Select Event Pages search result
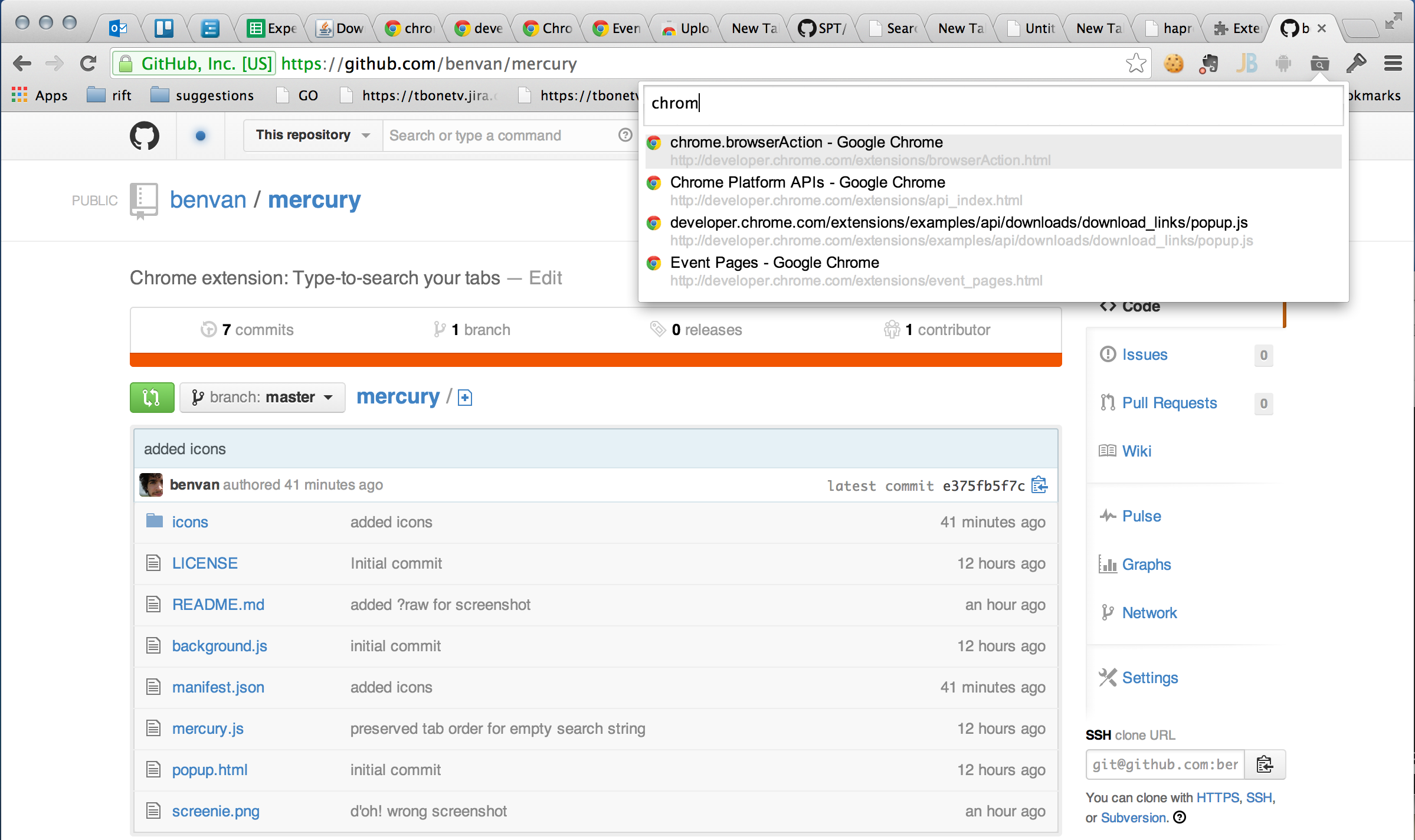The width and height of the screenshot is (1415, 840). 993,271
